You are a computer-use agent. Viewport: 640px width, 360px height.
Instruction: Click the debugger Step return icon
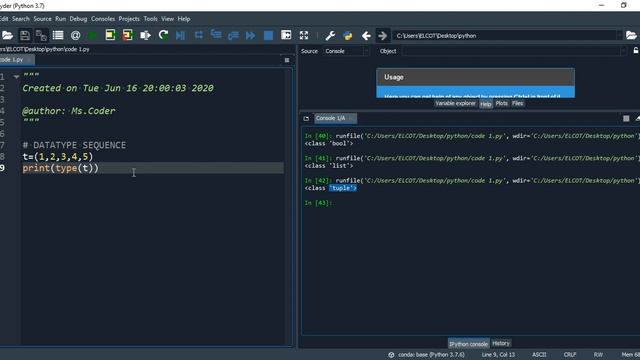click(x=233, y=36)
